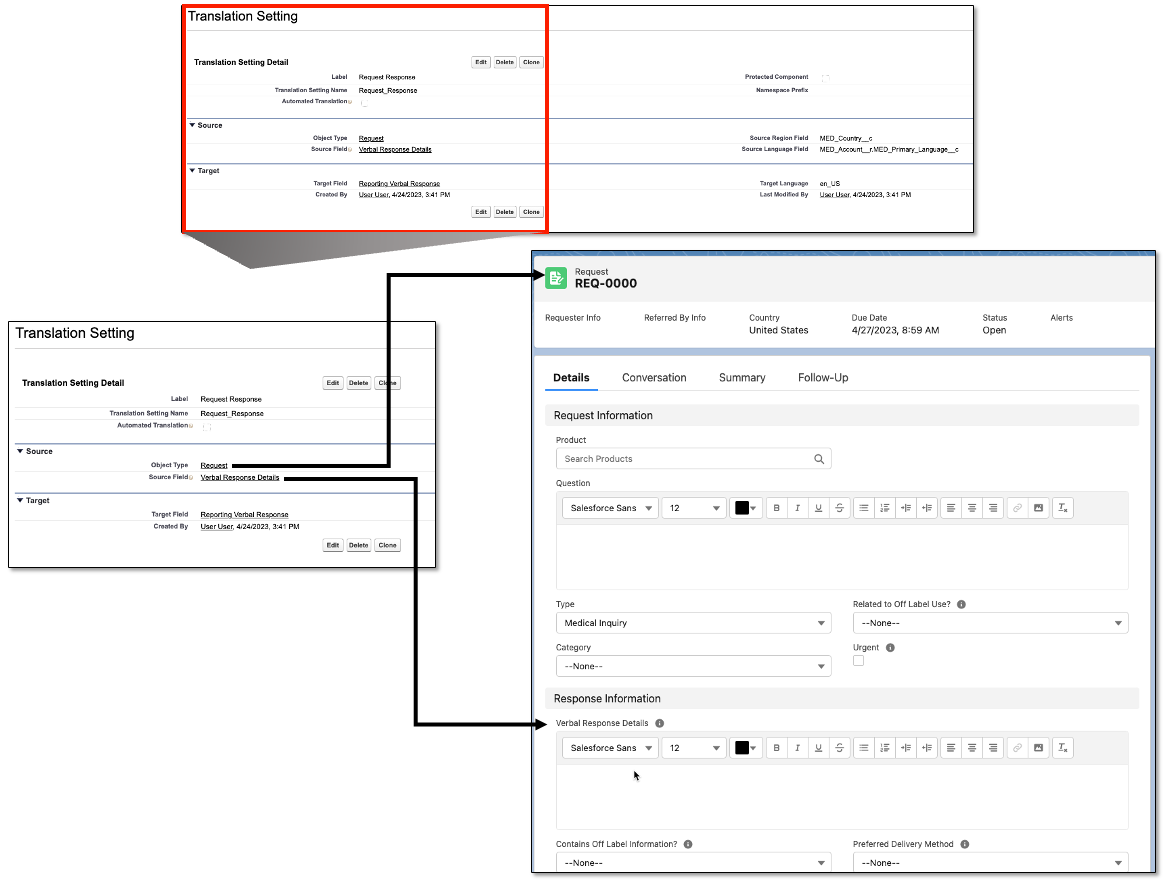Insert image in Verbal Response Details editor
Screen dimensions: 1165x881
click(1038, 748)
